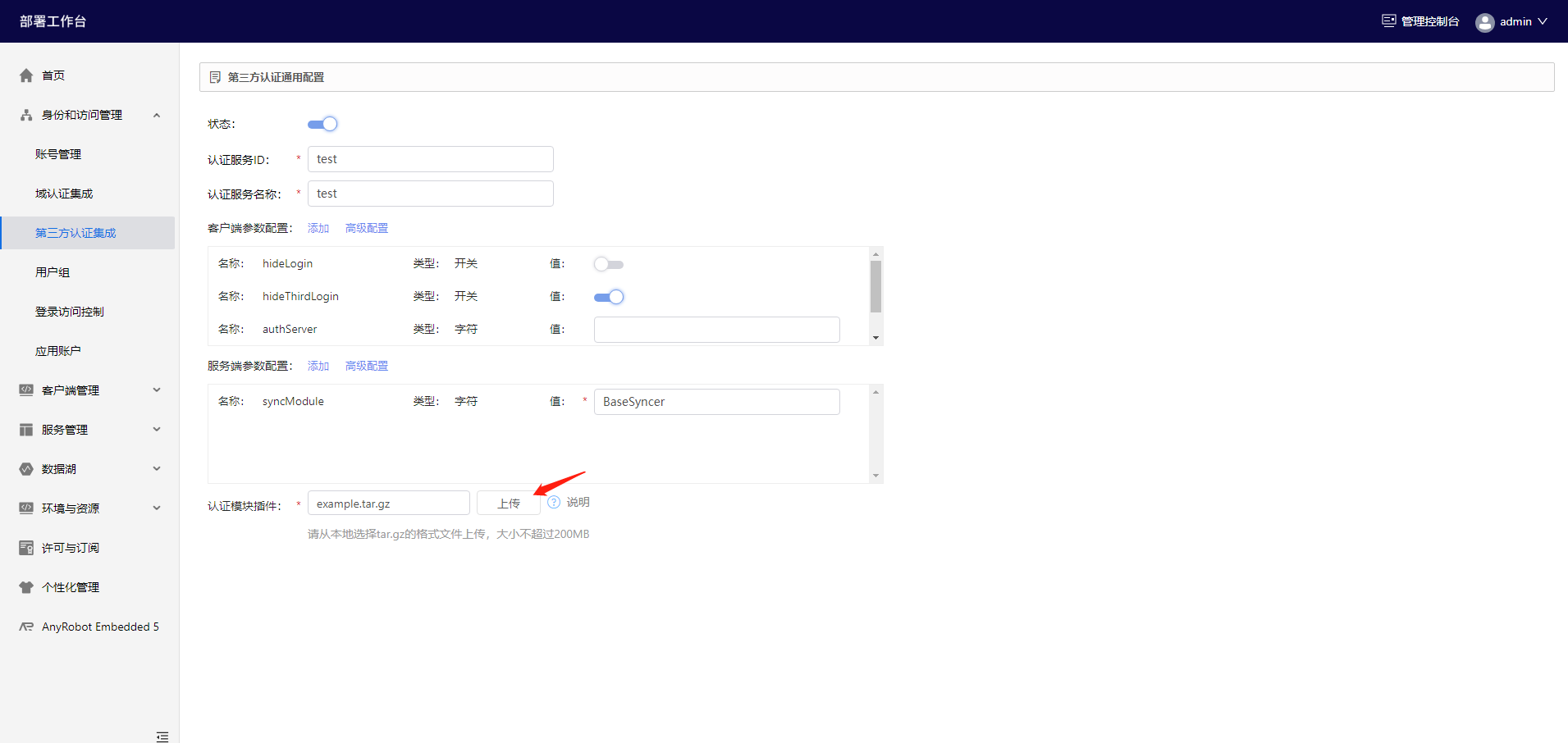Collapse the 身份和访问管理 menu chevron

(x=157, y=115)
